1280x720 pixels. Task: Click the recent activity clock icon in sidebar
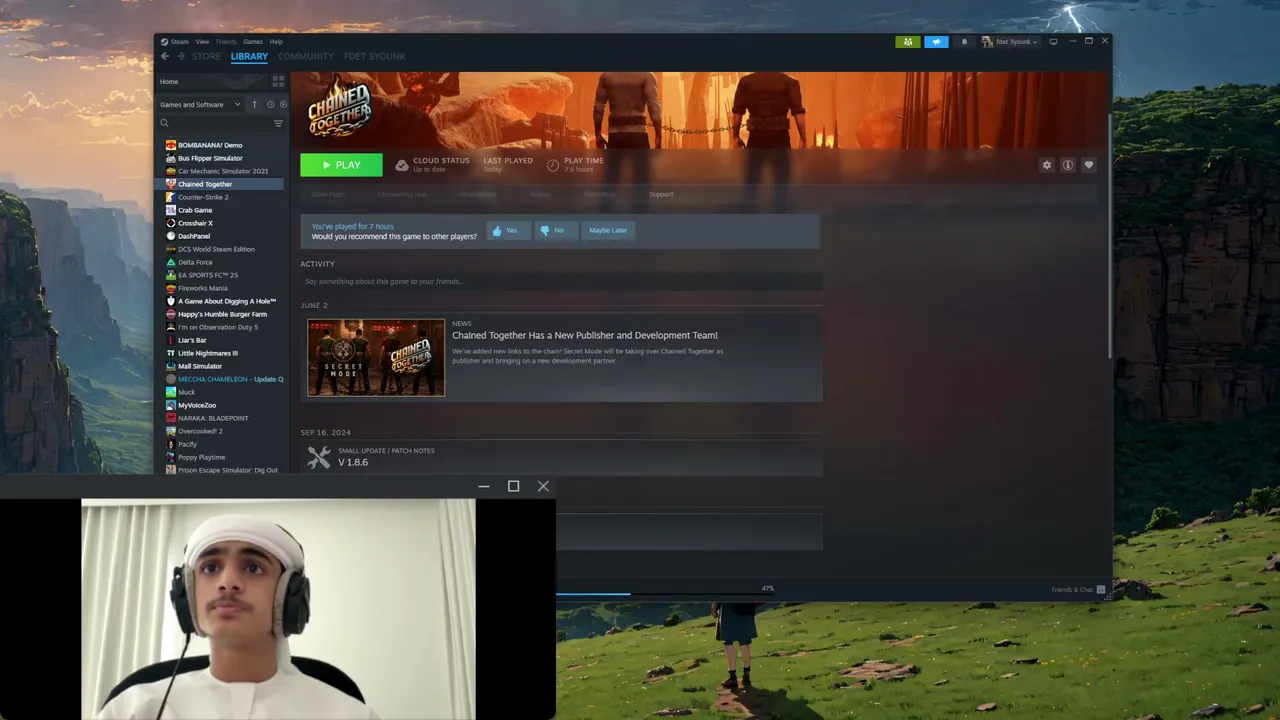(270, 104)
